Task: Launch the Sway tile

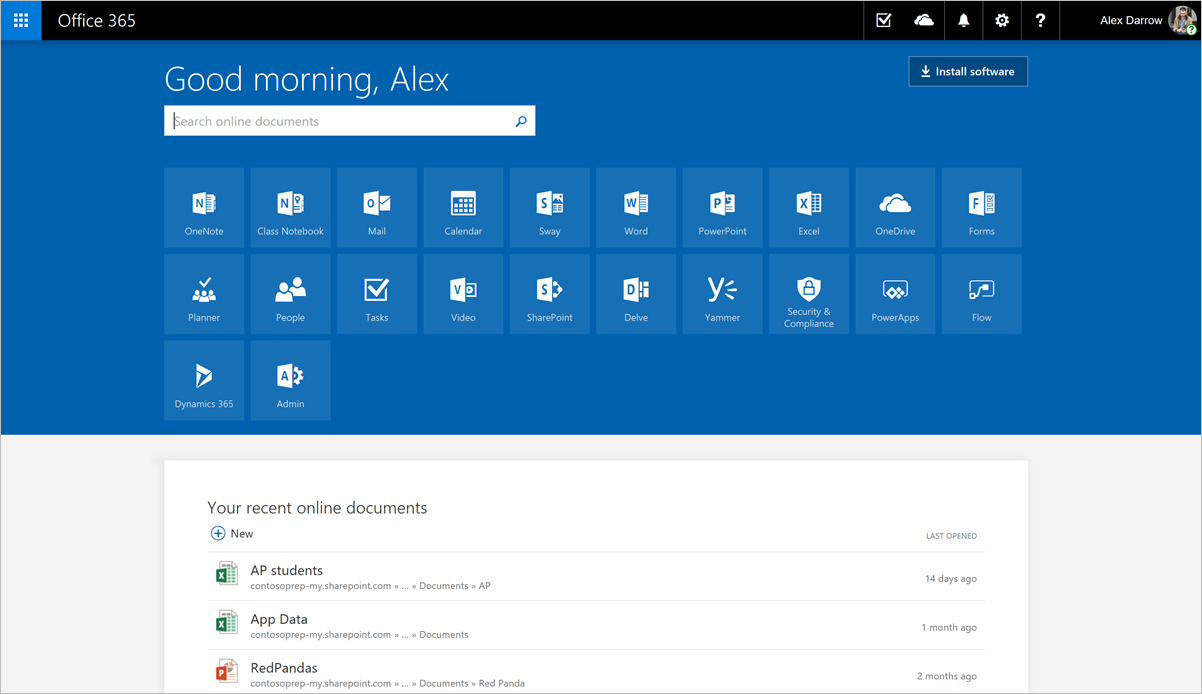Action: 550,208
